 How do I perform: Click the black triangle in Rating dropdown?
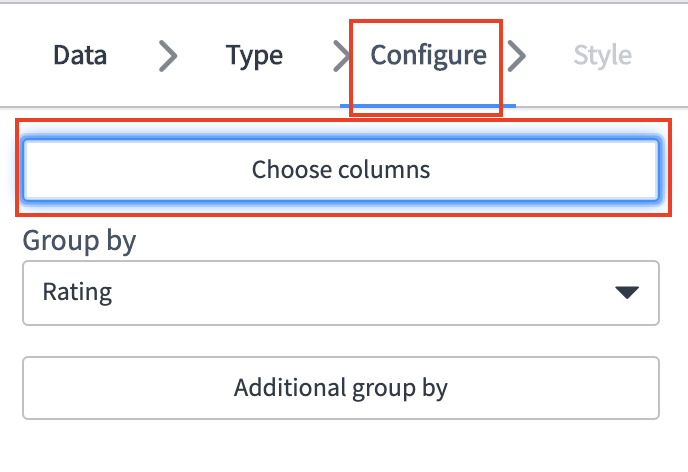click(x=626, y=293)
